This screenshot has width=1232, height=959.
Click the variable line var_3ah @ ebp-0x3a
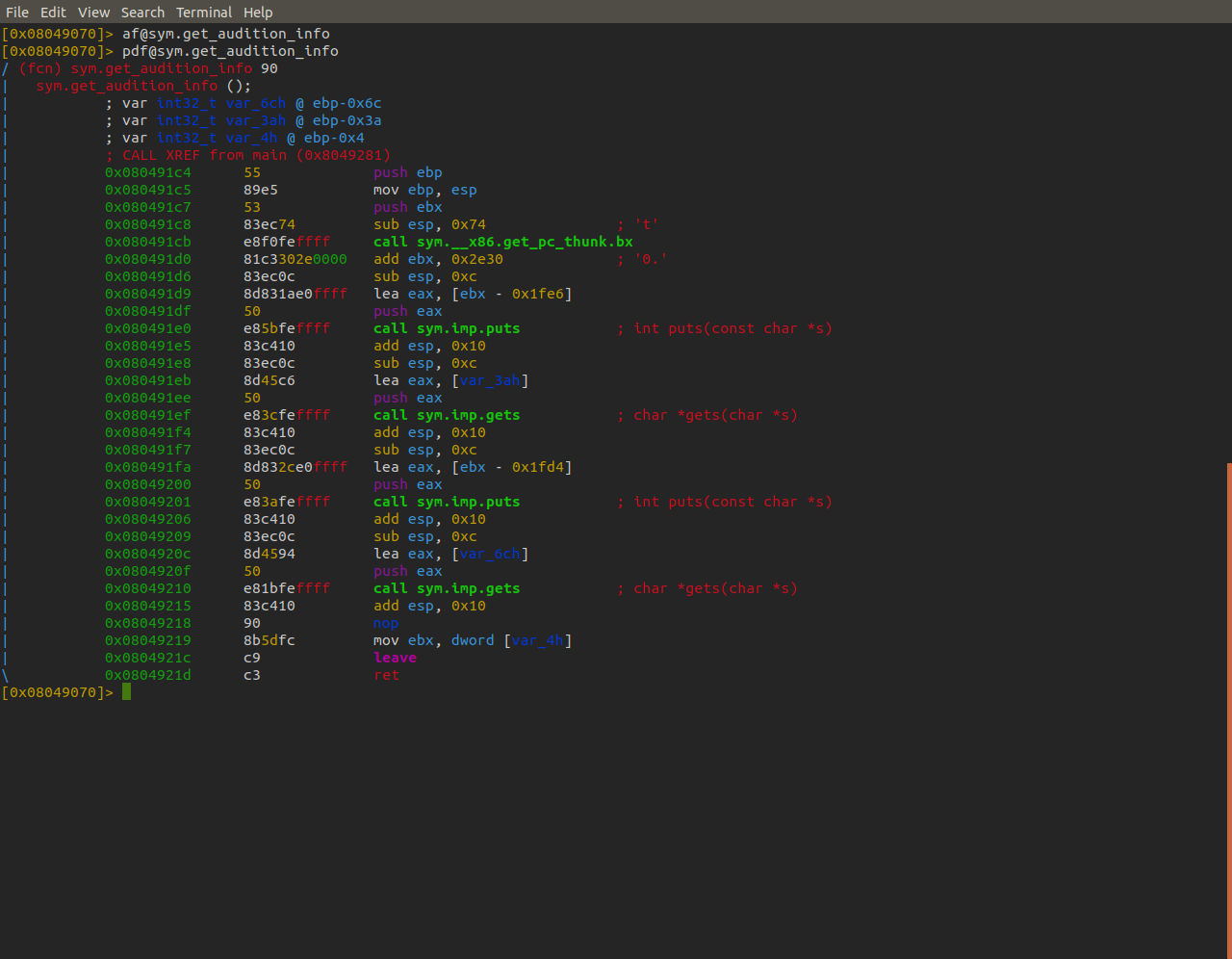coord(244,120)
